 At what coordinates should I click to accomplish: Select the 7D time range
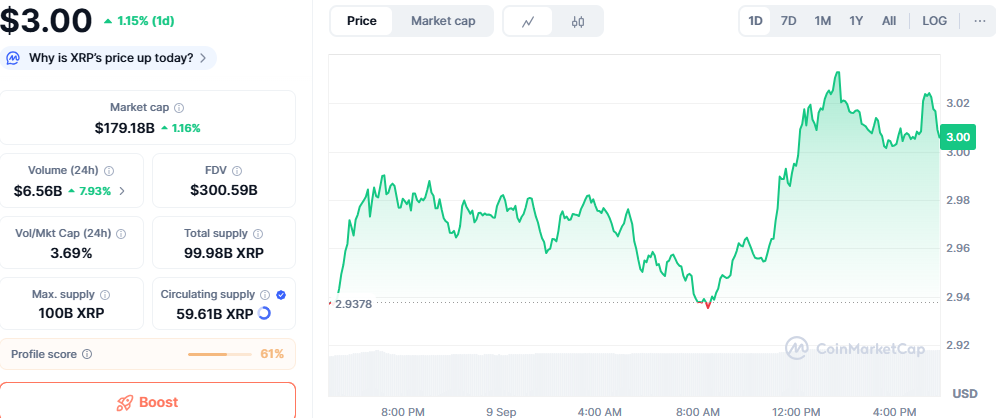click(x=788, y=21)
